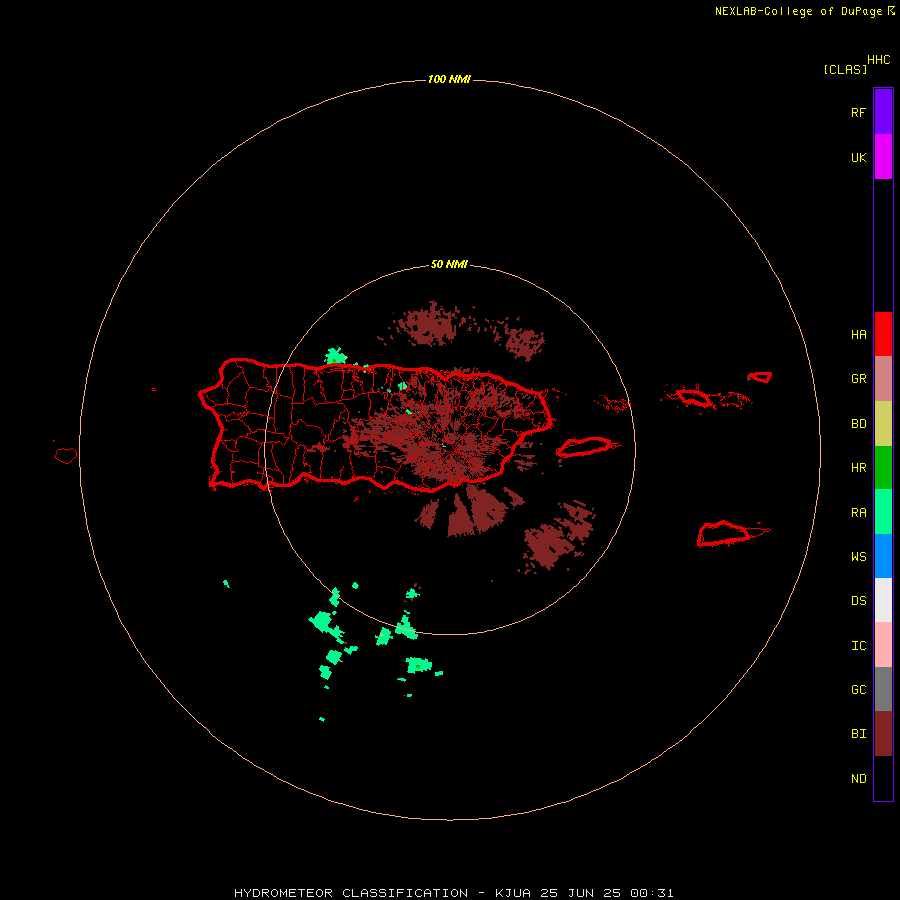Viewport: 900px width, 900px height.
Task: Click the IC light pink legend swatch
Action: pos(883,645)
